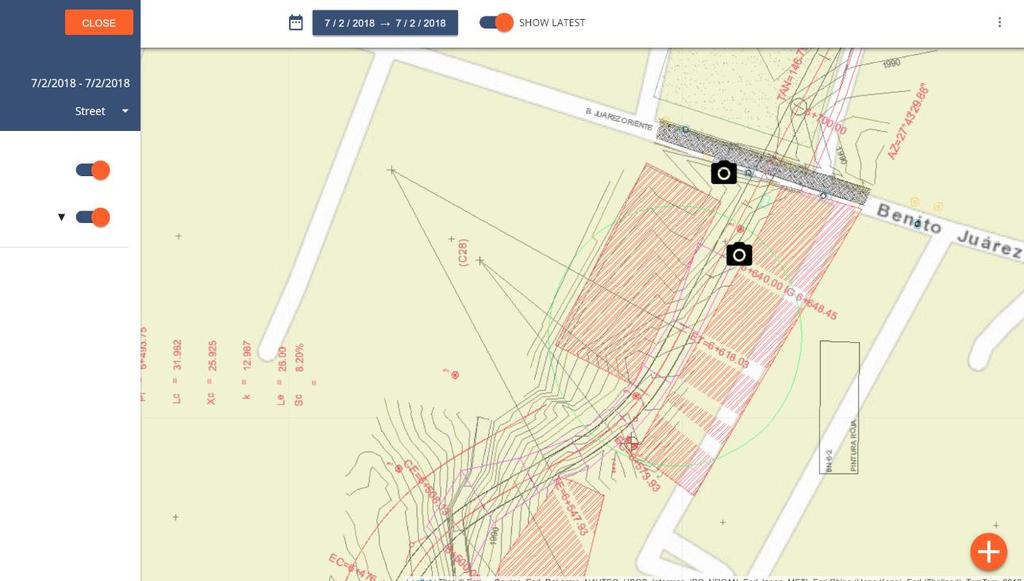1024x581 pixels.
Task: Click the Benito Juárez street label on map
Action: click(950, 232)
